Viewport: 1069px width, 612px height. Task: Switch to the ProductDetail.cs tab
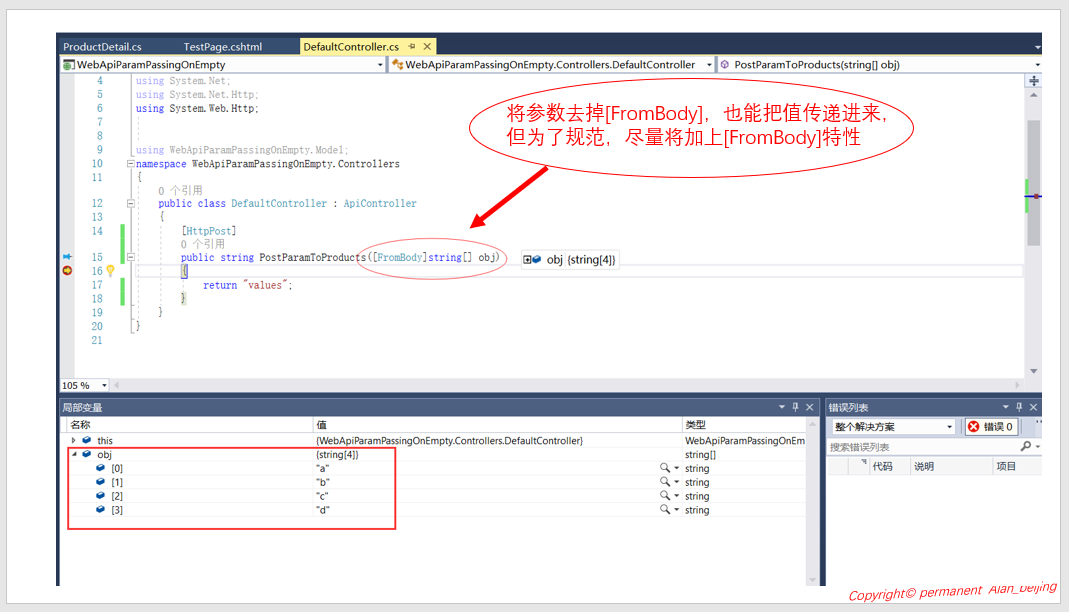click(x=102, y=46)
